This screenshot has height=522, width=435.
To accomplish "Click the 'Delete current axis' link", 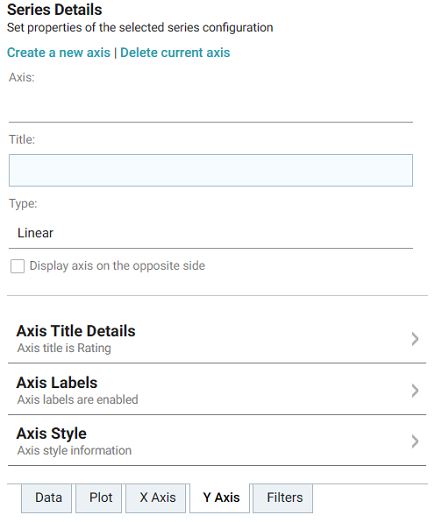I will click(x=175, y=53).
